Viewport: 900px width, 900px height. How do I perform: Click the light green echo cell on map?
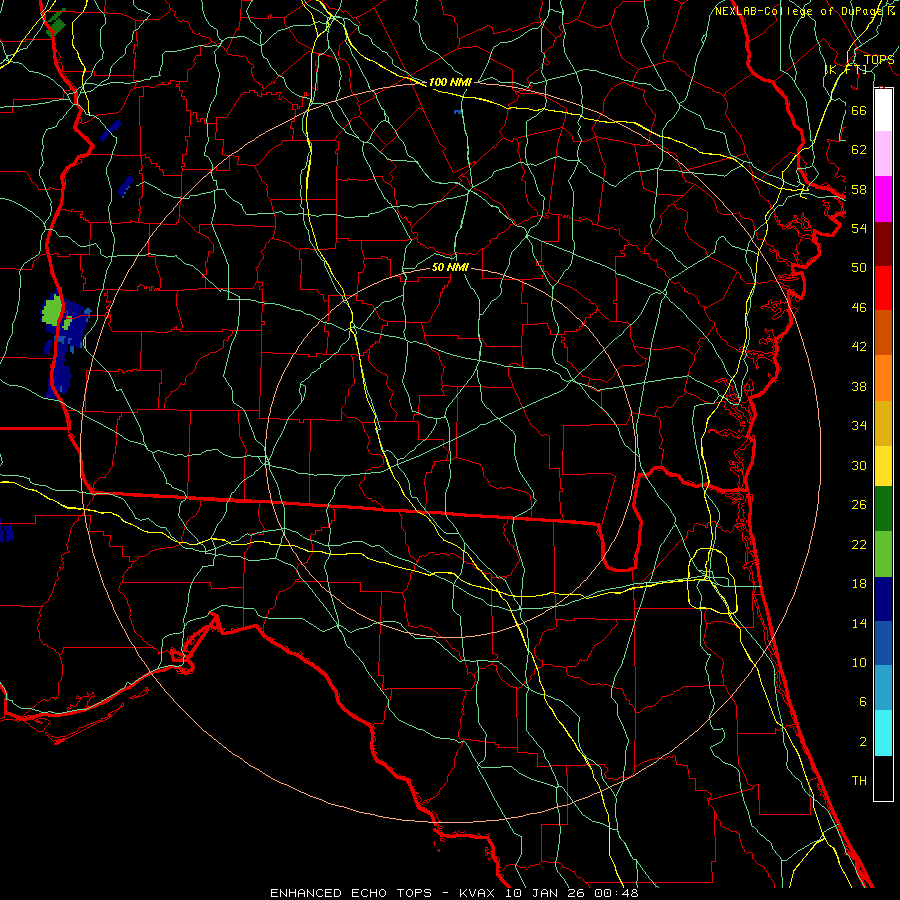[x=52, y=311]
